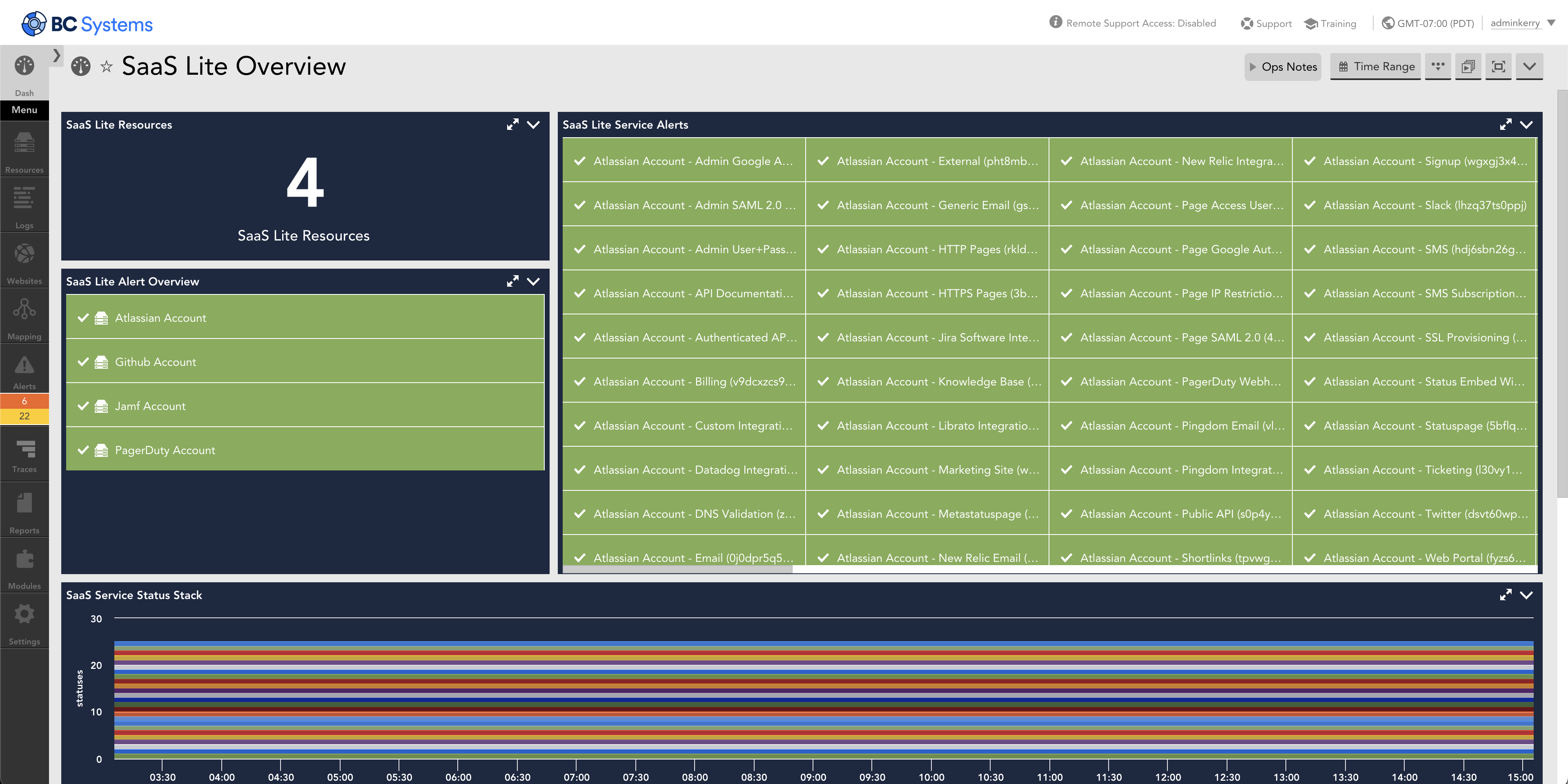Open the adminkerry user dropdown
1568x784 pixels.
[x=1522, y=23]
